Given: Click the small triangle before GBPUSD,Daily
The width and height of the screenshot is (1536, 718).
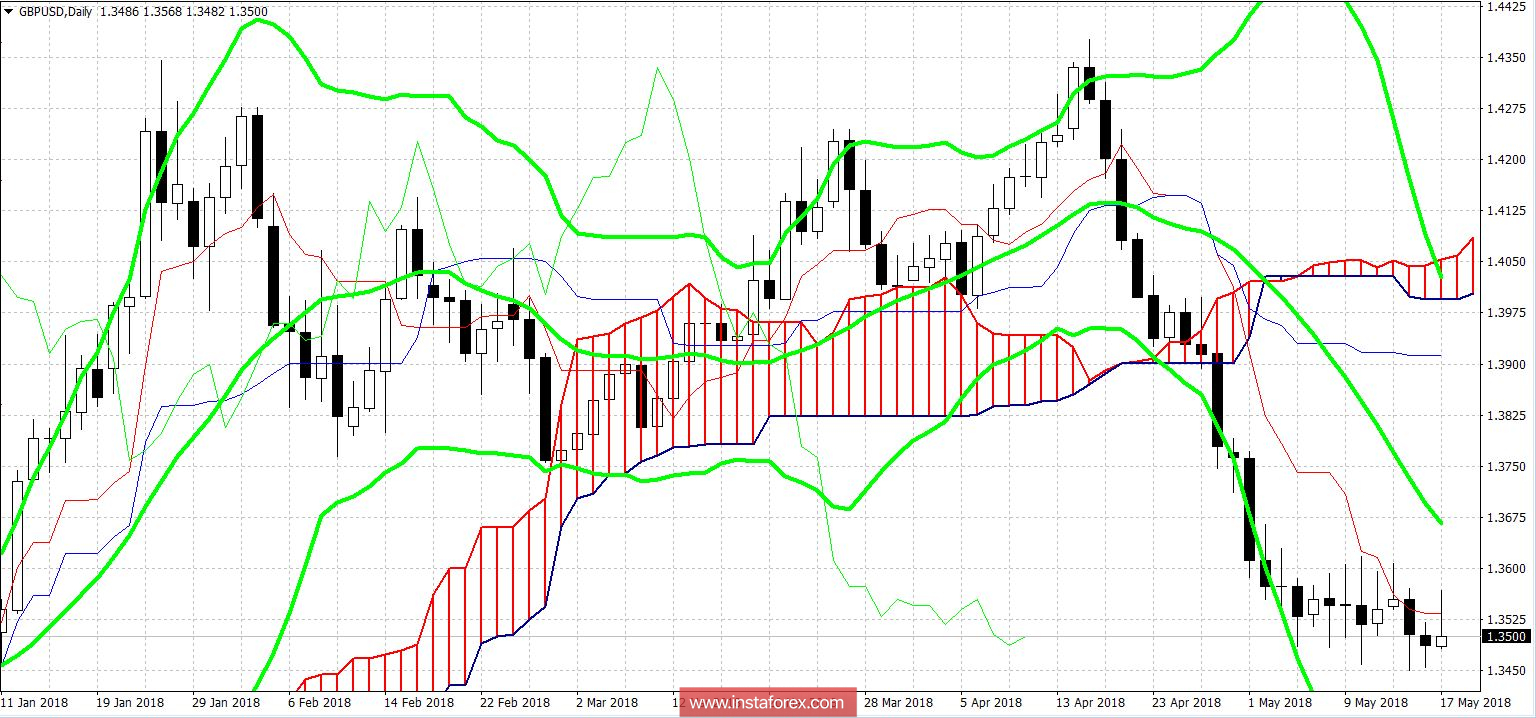Looking at the screenshot, I should (8, 11).
